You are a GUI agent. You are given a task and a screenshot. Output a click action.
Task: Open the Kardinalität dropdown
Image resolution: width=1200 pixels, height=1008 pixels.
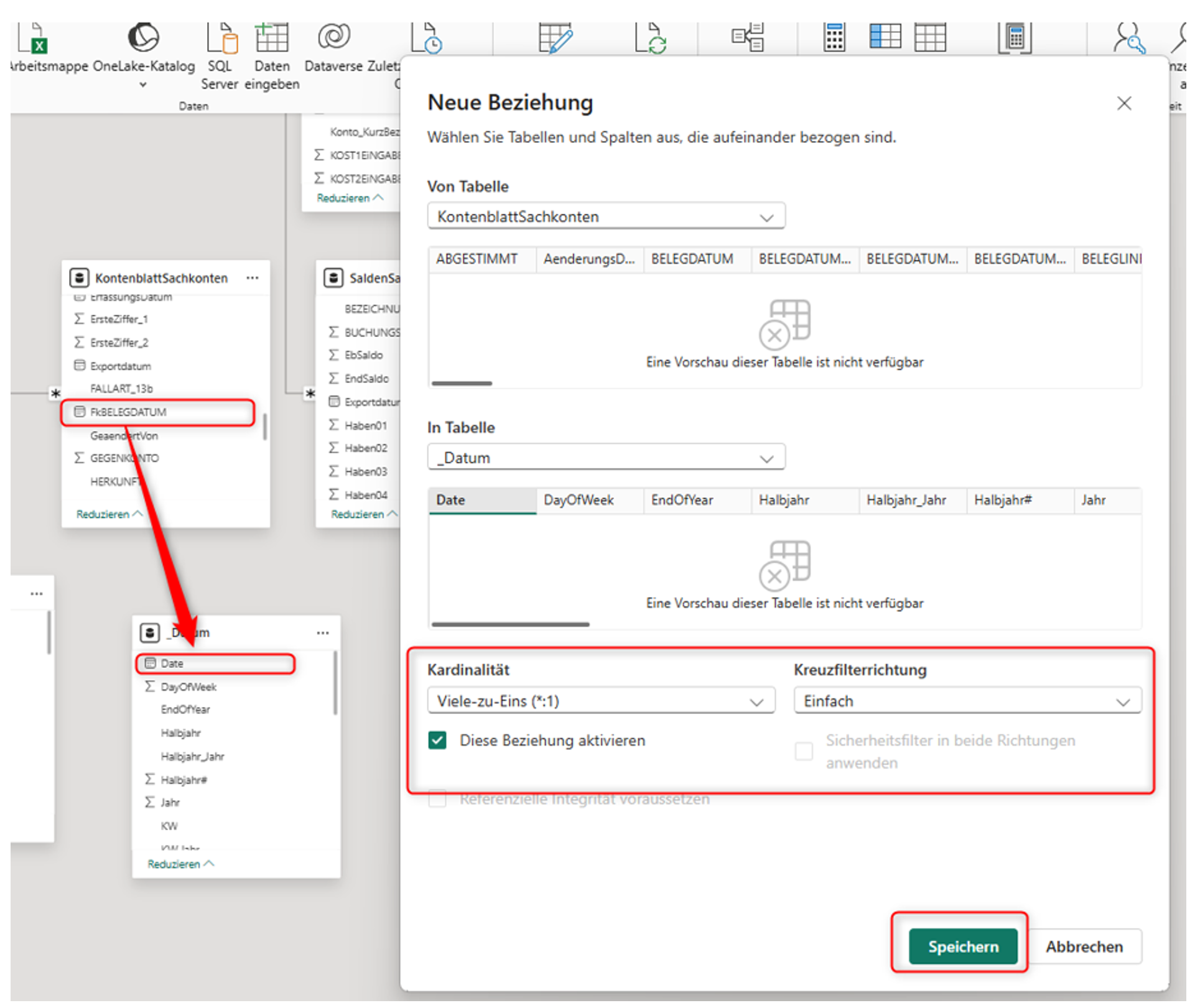click(601, 701)
